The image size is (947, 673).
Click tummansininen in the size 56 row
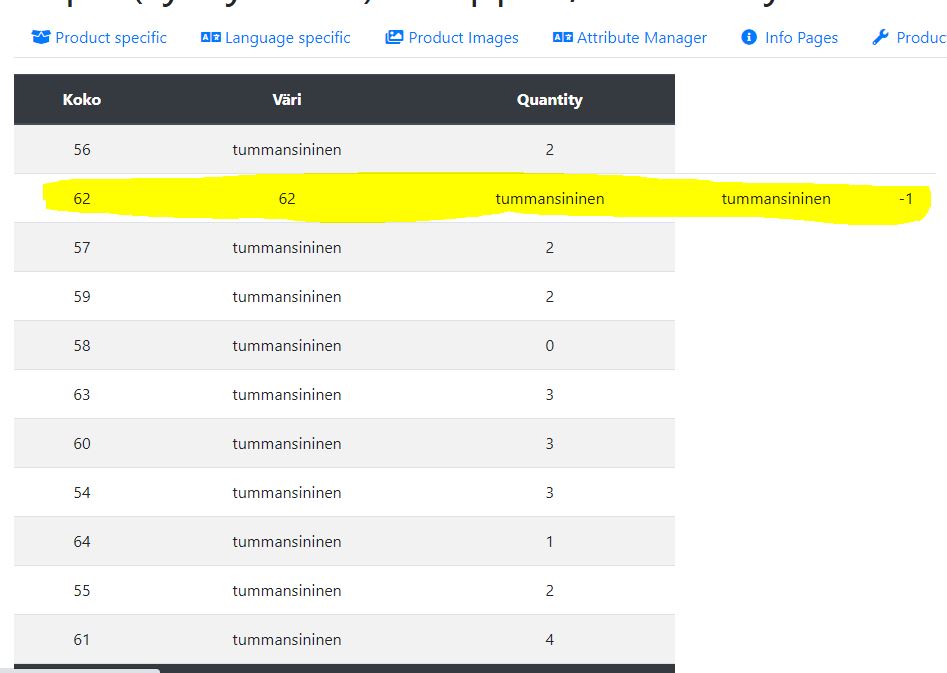[287, 150]
